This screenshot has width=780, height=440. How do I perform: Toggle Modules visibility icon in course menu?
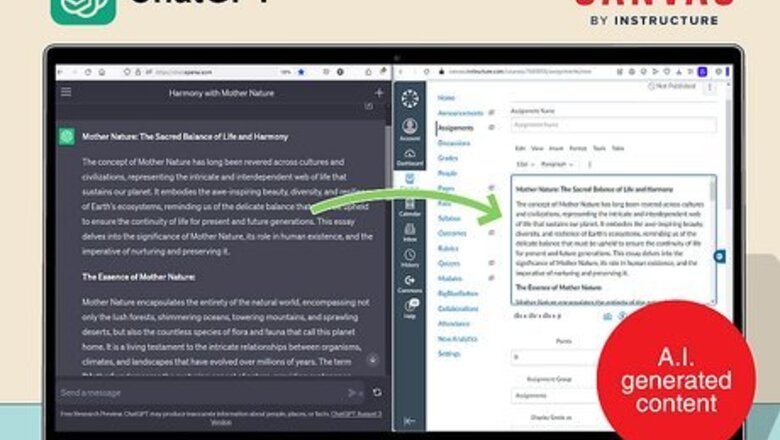pos(491,278)
